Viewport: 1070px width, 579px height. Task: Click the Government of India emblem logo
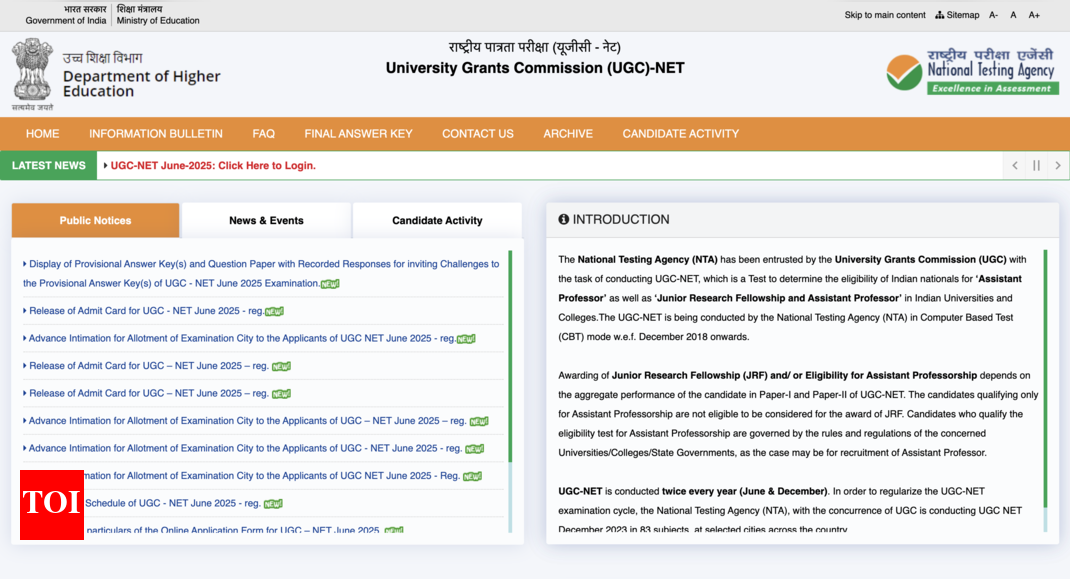(x=32, y=74)
